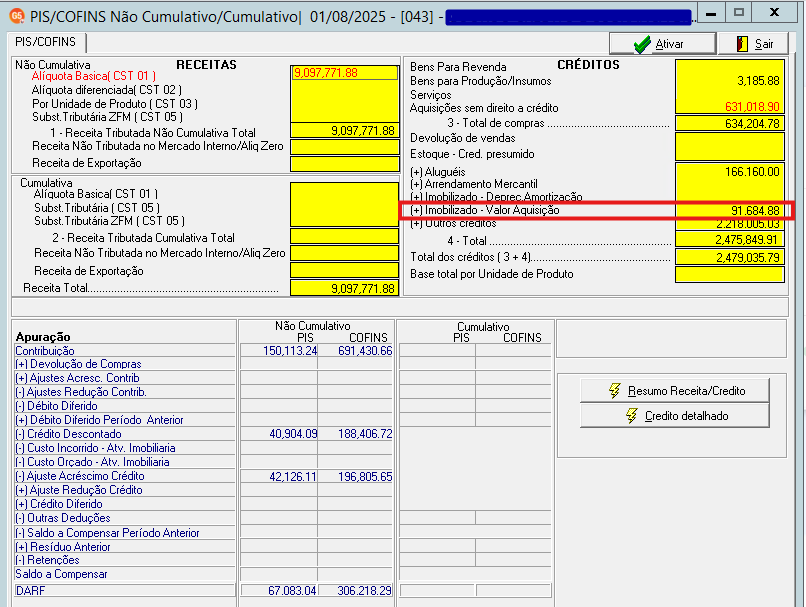Click the green checkmark icon on Ativar
This screenshot has width=806, height=607.
642,45
